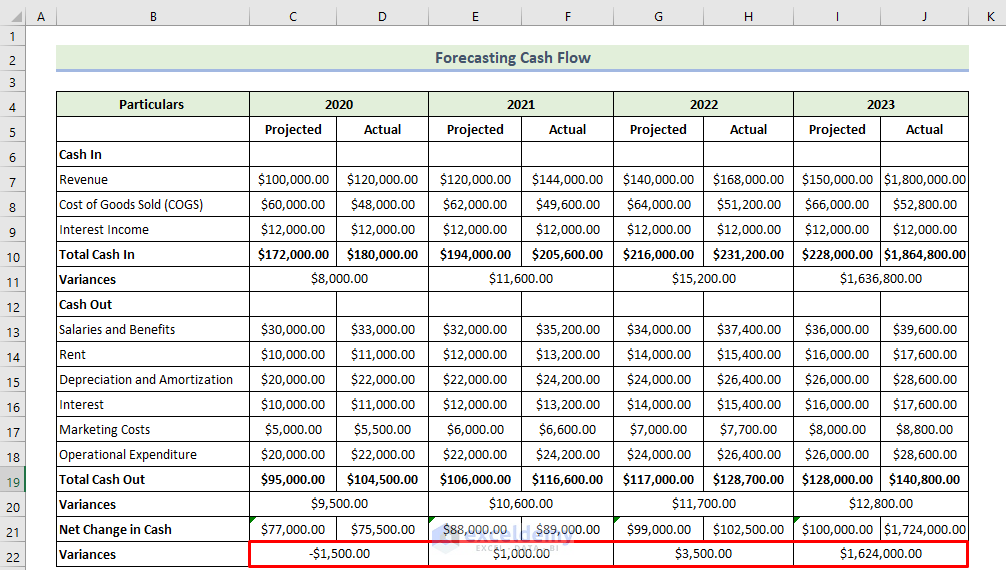Click 2021 actual Marketing Costs $6,600.00
1006x570 pixels.
coord(567,430)
